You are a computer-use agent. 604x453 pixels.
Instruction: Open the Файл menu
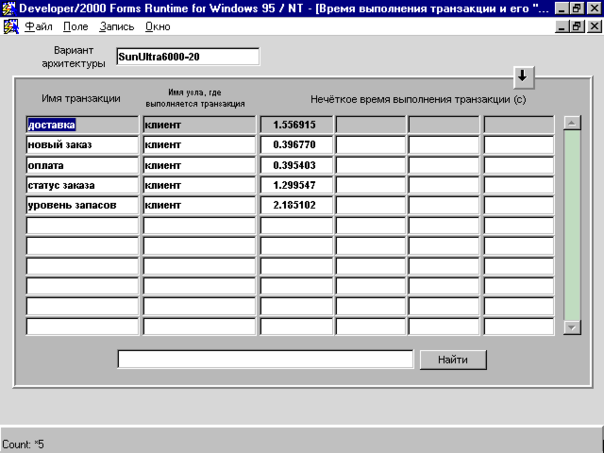pyautogui.click(x=39, y=27)
